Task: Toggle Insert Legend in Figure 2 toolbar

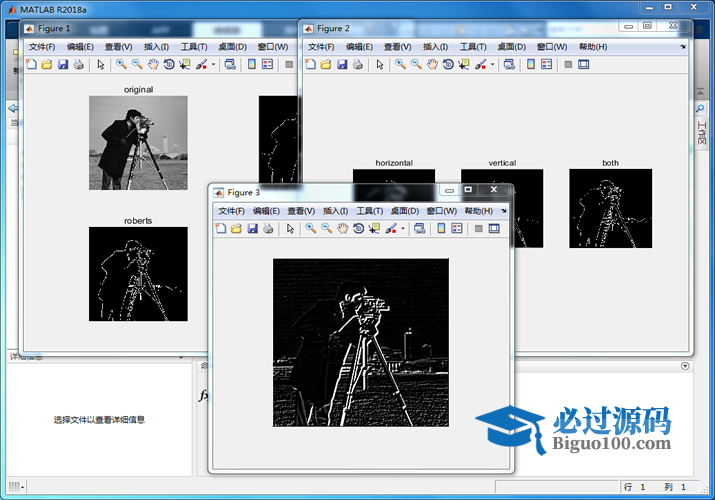Action: pos(546,64)
